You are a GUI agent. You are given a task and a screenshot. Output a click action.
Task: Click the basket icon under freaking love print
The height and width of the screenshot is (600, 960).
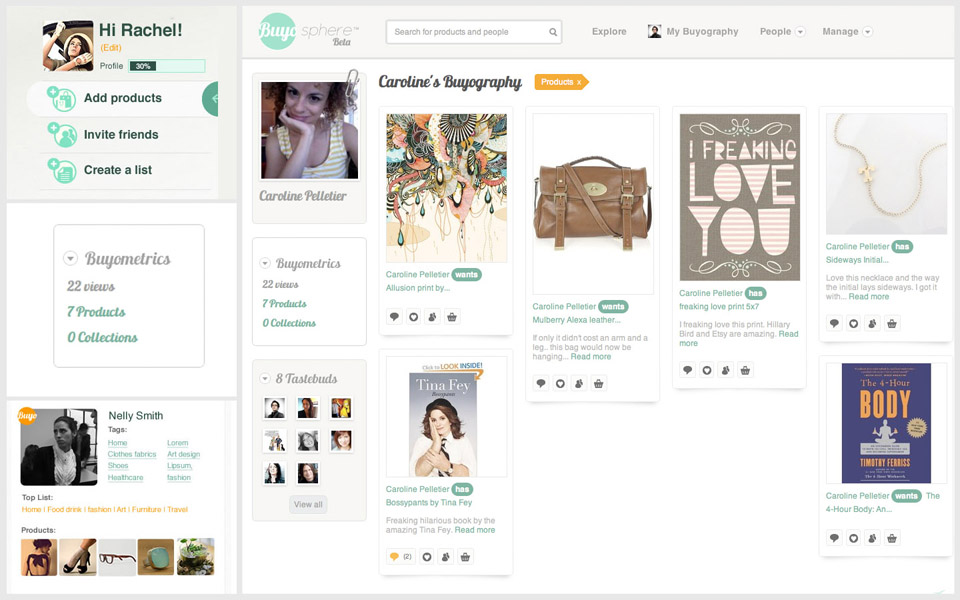click(x=744, y=370)
